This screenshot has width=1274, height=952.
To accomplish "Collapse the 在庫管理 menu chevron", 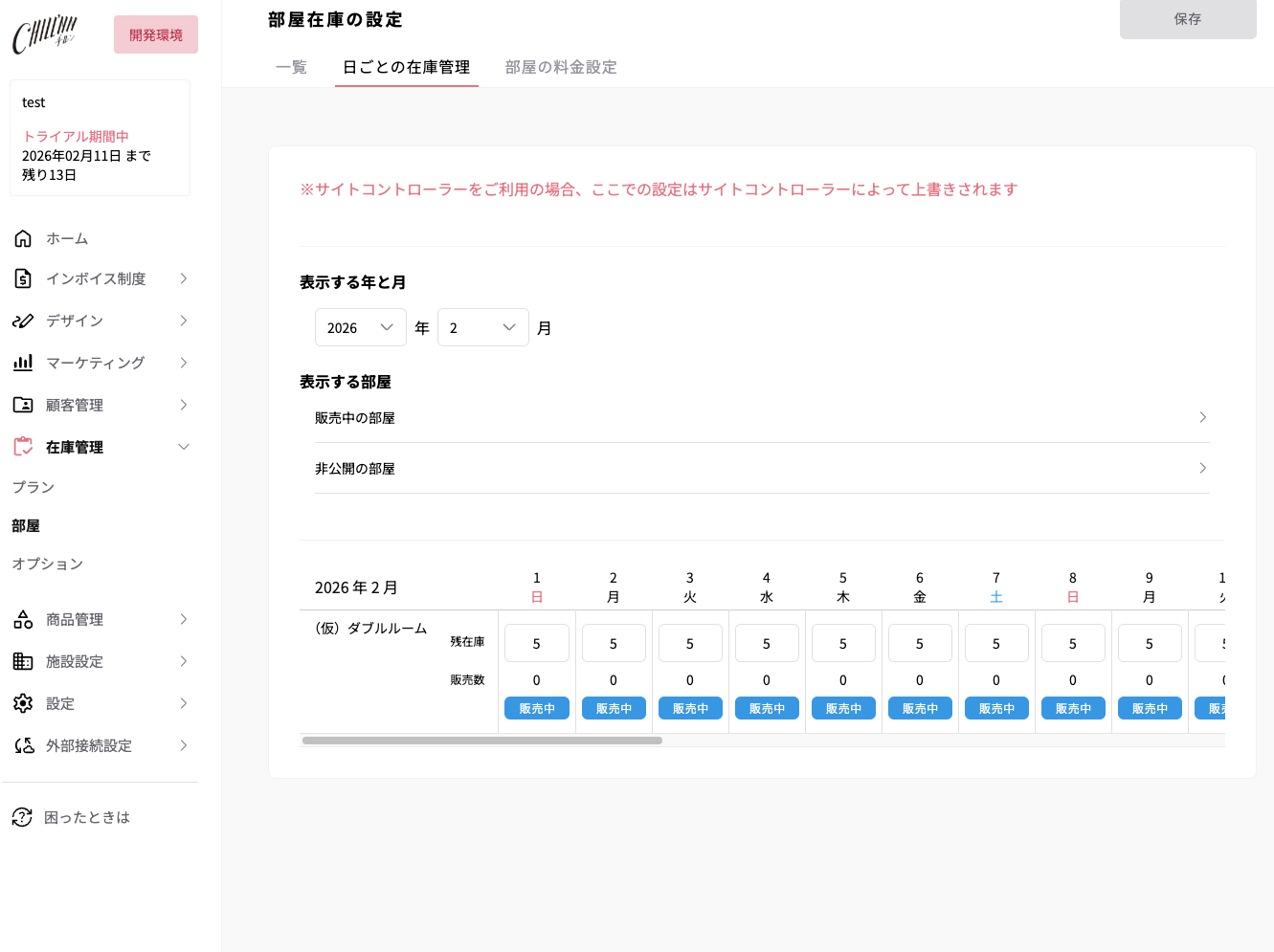I will pyautogui.click(x=184, y=447).
